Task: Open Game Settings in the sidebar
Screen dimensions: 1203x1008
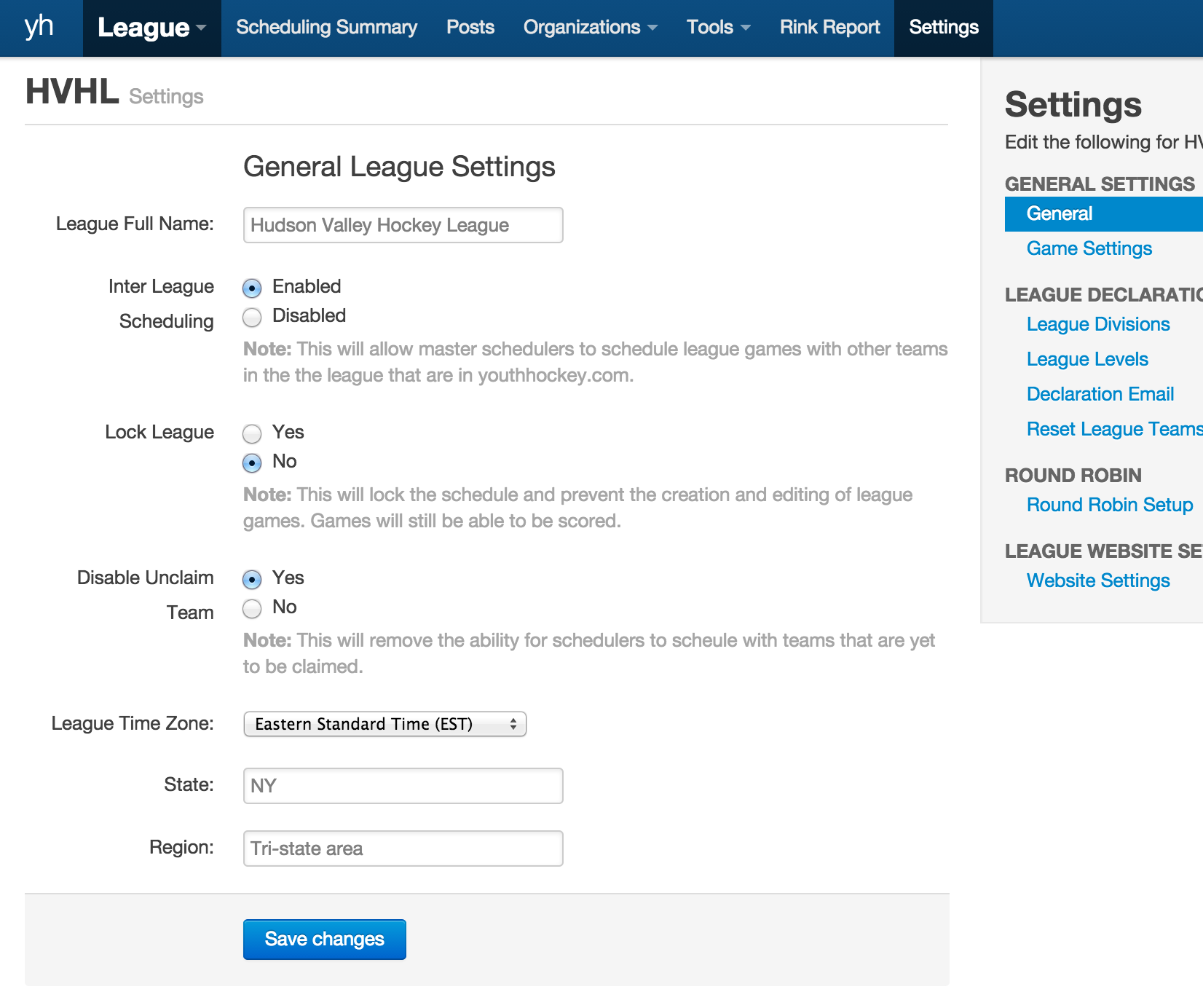Action: point(1089,249)
